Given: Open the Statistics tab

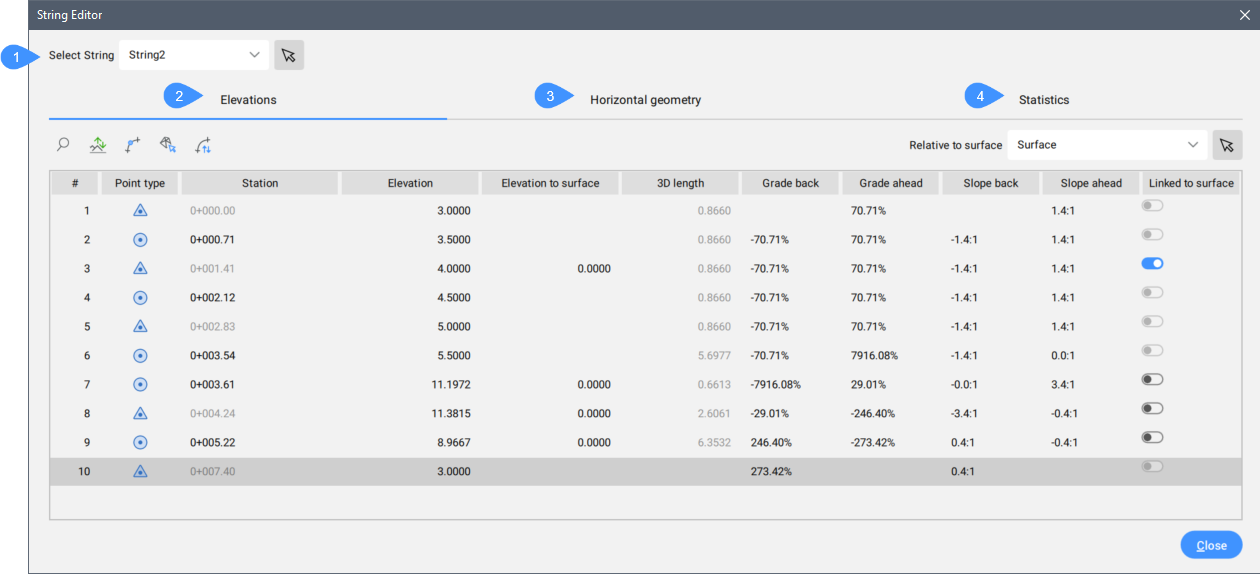Looking at the screenshot, I should (1043, 100).
